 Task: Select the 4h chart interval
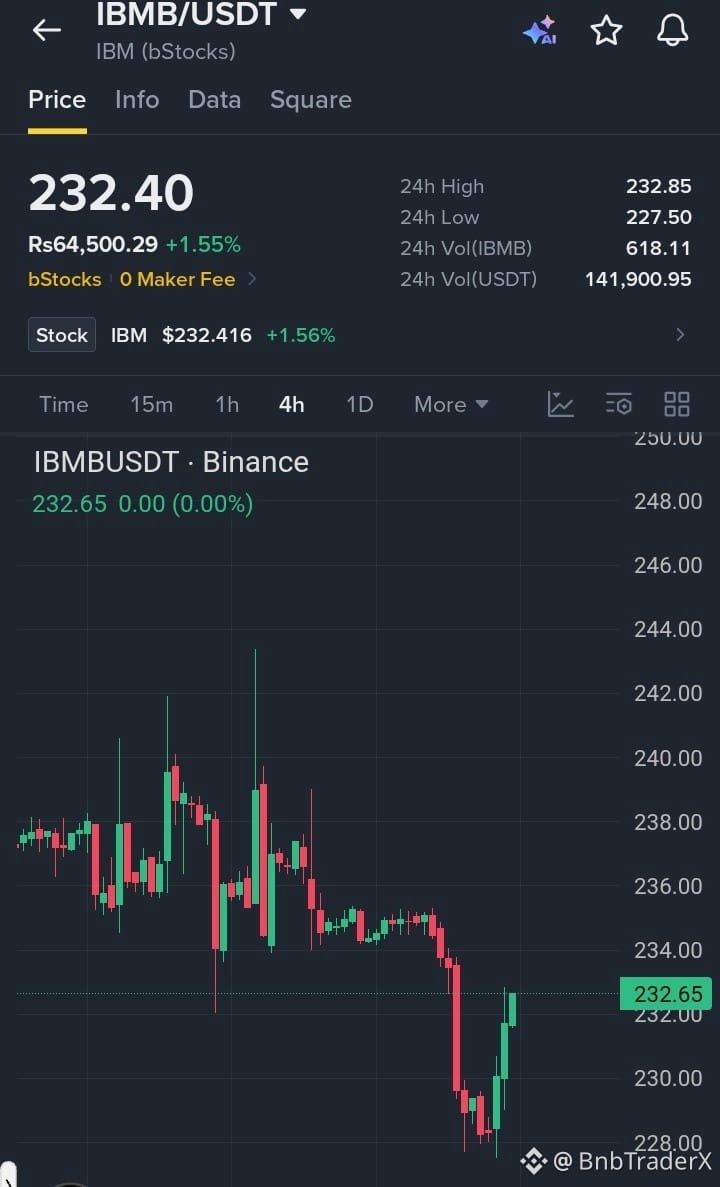(x=291, y=404)
